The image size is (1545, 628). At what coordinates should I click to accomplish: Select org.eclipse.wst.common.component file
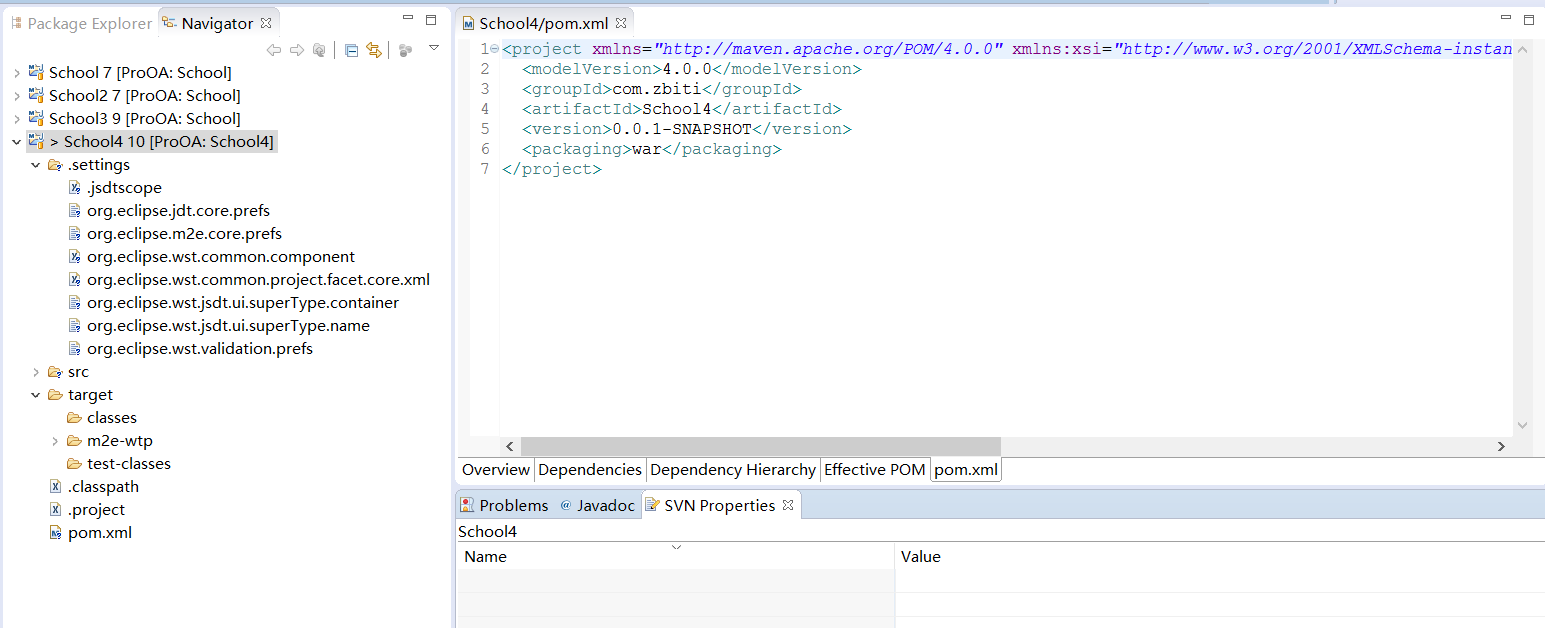pyautogui.click(x=220, y=257)
